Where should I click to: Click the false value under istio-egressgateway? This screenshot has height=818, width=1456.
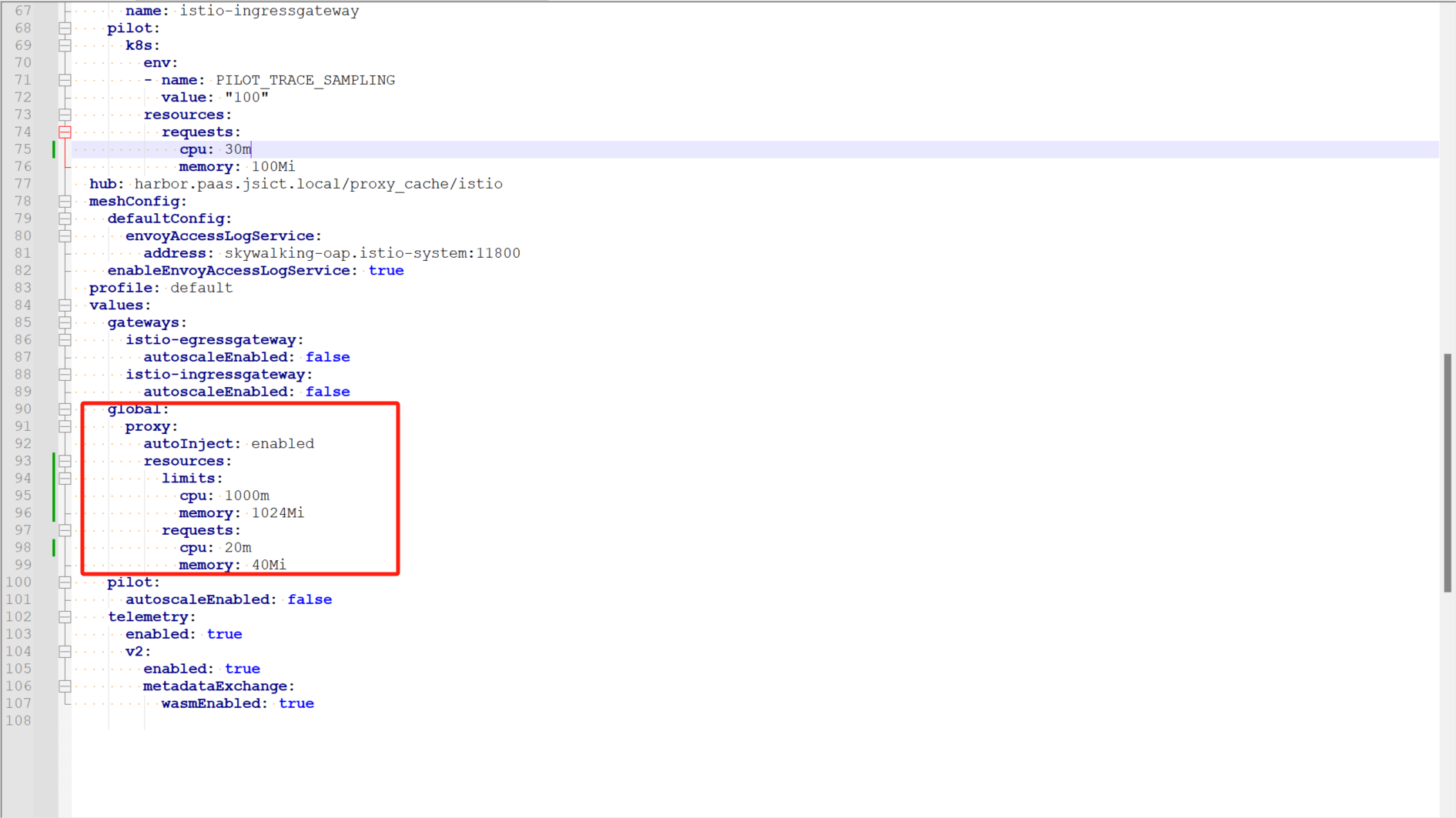[x=327, y=356]
